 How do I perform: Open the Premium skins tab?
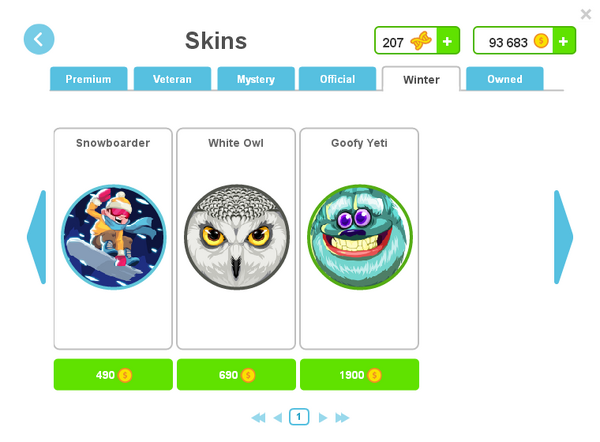click(88, 79)
